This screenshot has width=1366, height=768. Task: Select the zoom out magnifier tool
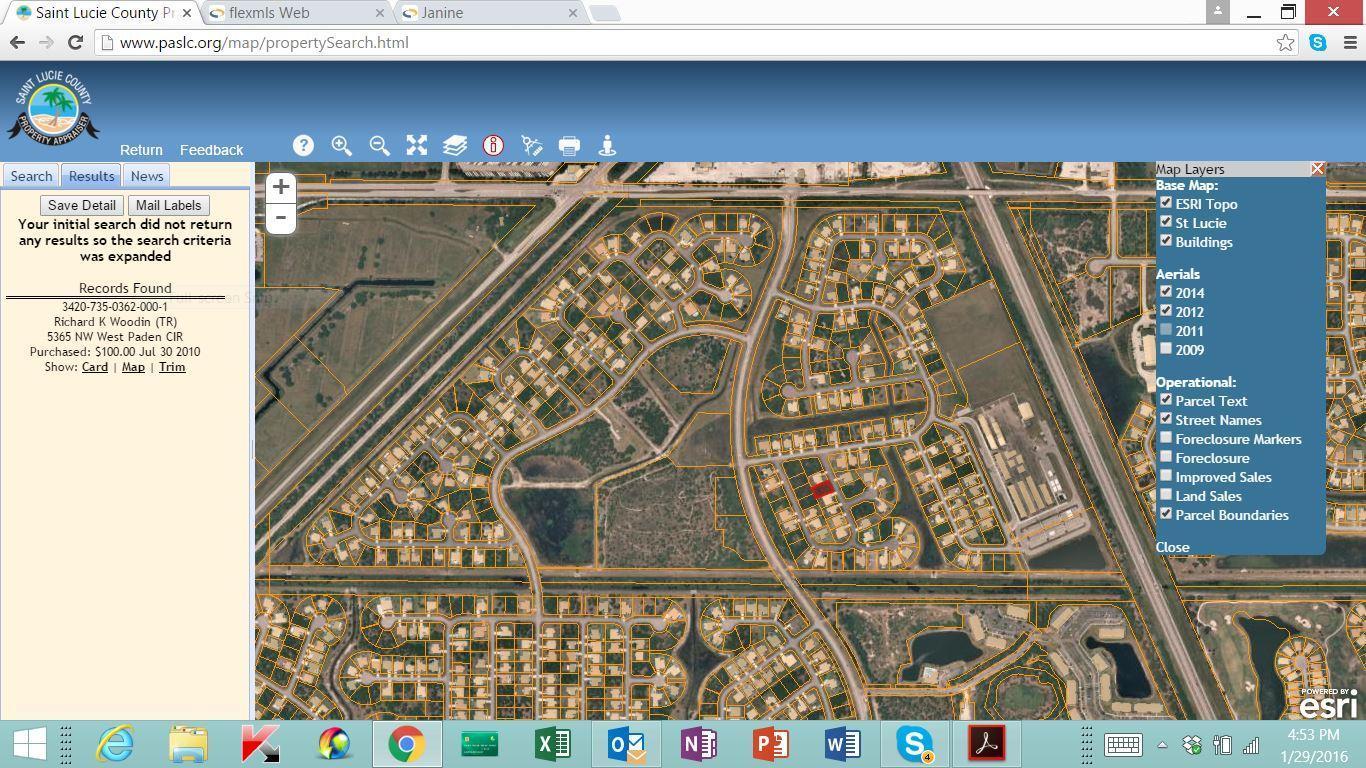pyautogui.click(x=379, y=146)
